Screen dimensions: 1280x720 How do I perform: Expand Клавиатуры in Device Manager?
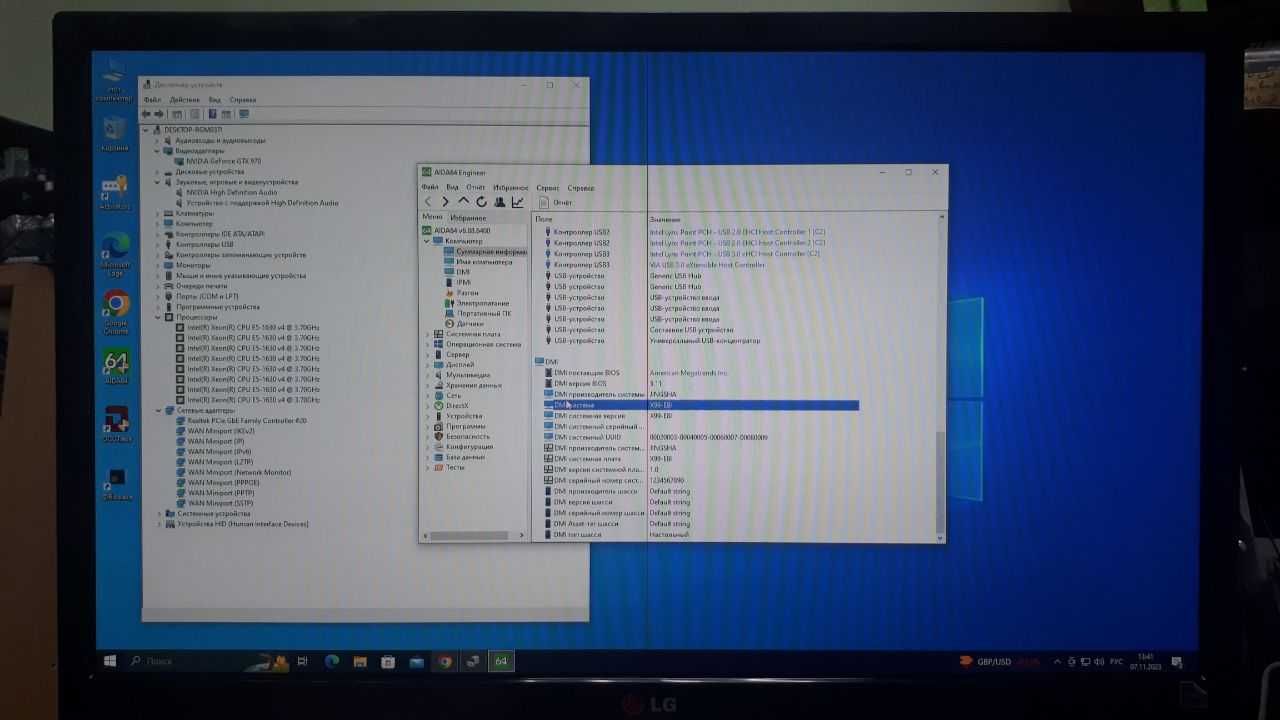click(x=158, y=213)
